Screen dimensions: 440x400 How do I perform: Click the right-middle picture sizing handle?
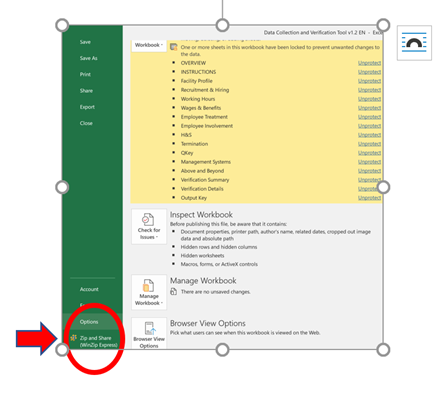383,187
